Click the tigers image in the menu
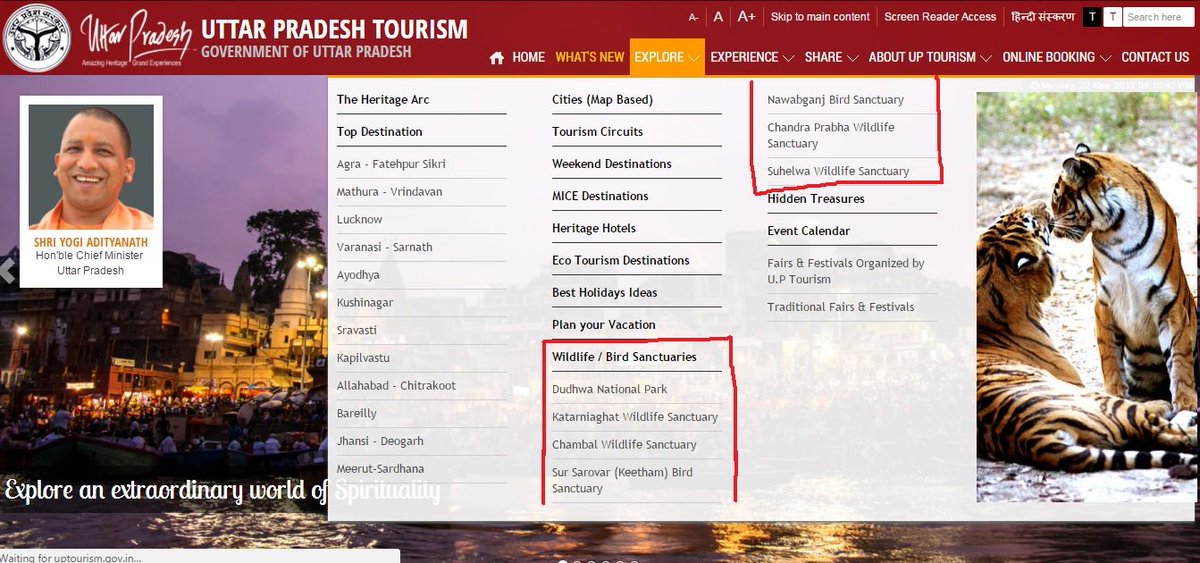Viewport: 1200px width, 563px height. (1086, 297)
